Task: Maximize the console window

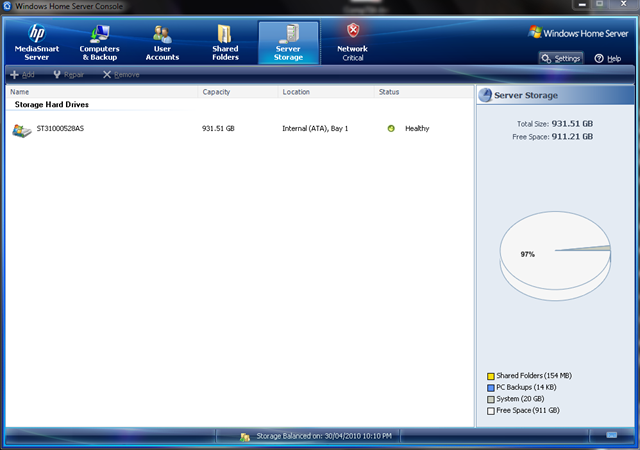Action: coord(600,4)
